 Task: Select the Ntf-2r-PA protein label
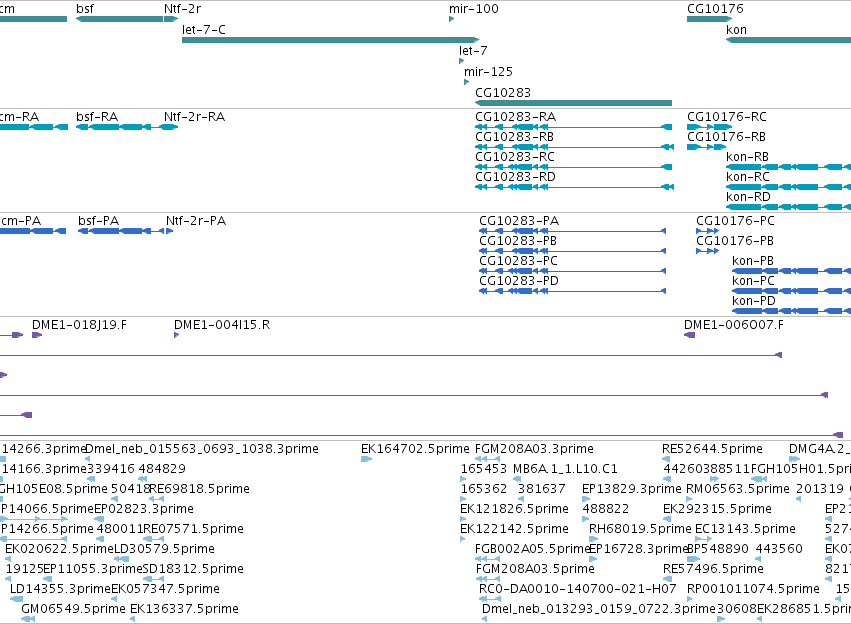pos(196,221)
